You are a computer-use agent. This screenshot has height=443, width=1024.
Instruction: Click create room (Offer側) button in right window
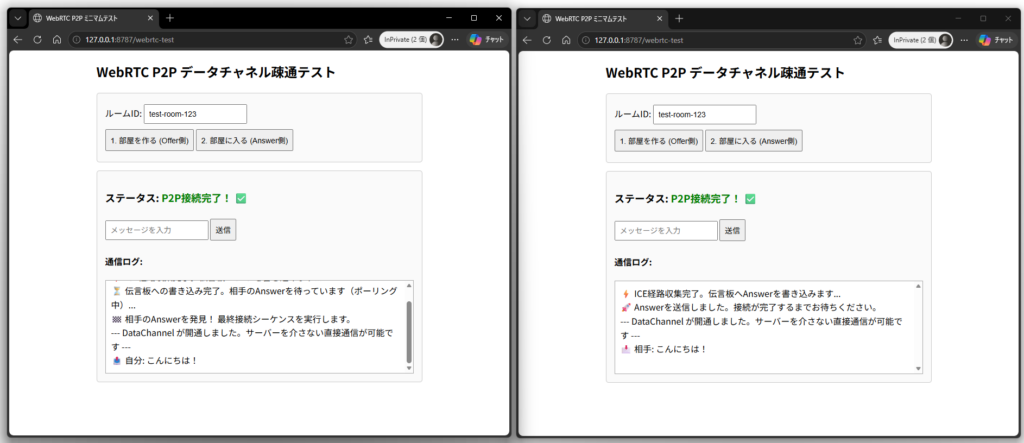click(659, 140)
